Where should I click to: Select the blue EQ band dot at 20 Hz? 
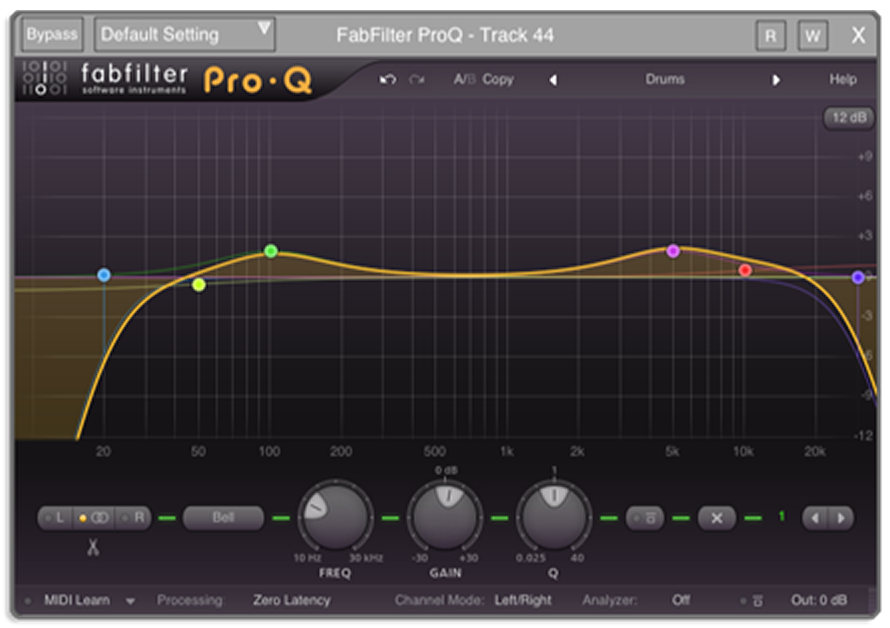104,275
